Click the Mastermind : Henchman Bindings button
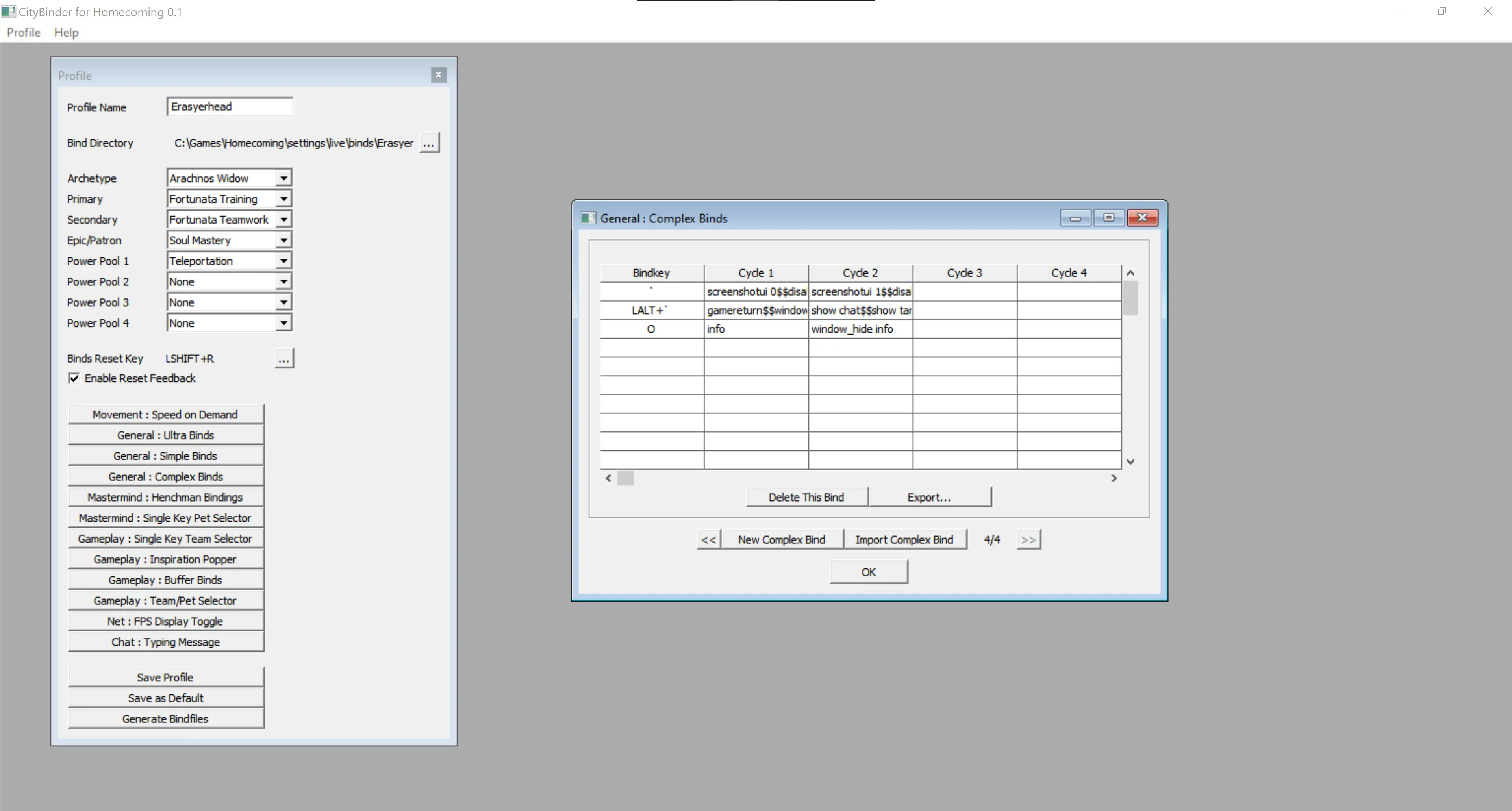Screen dimensions: 1512x811 tap(165, 497)
